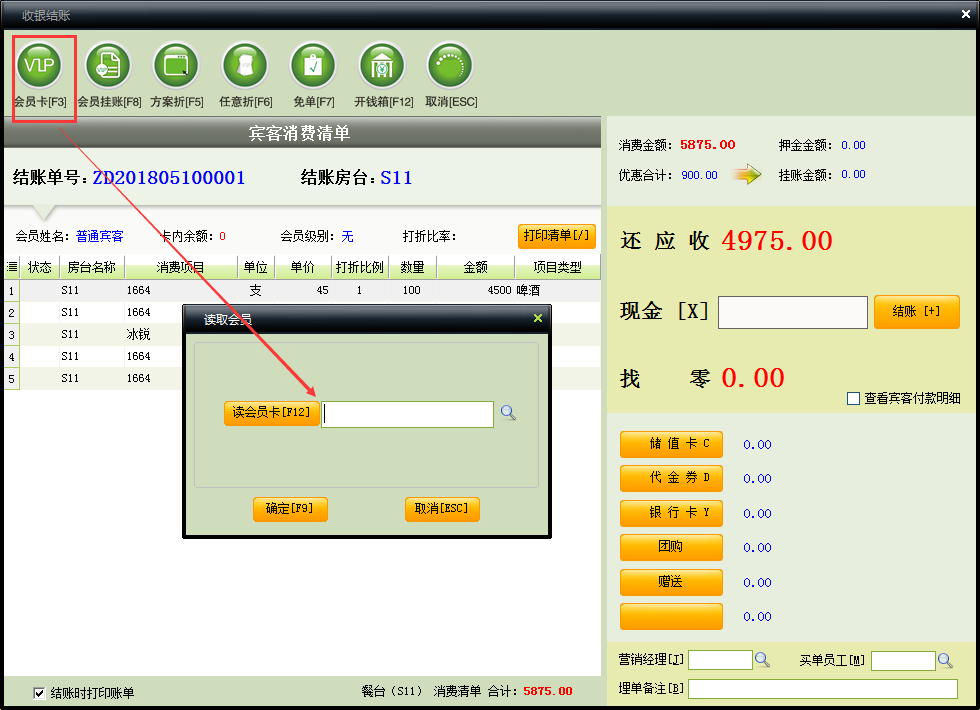Click the 结账 [+] button
The width and height of the screenshot is (980, 710).
[916, 312]
